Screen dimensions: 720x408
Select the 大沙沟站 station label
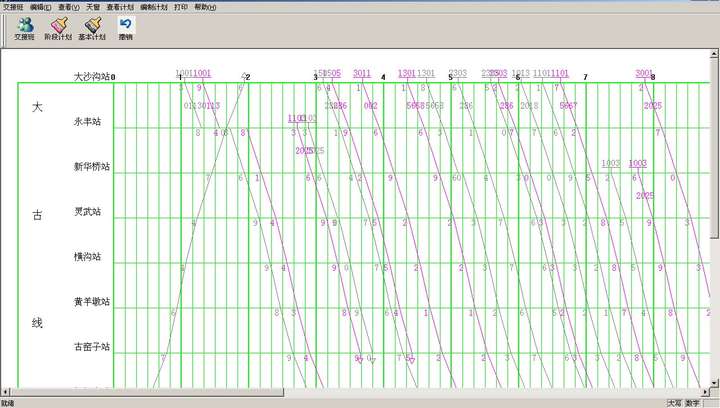click(x=92, y=77)
